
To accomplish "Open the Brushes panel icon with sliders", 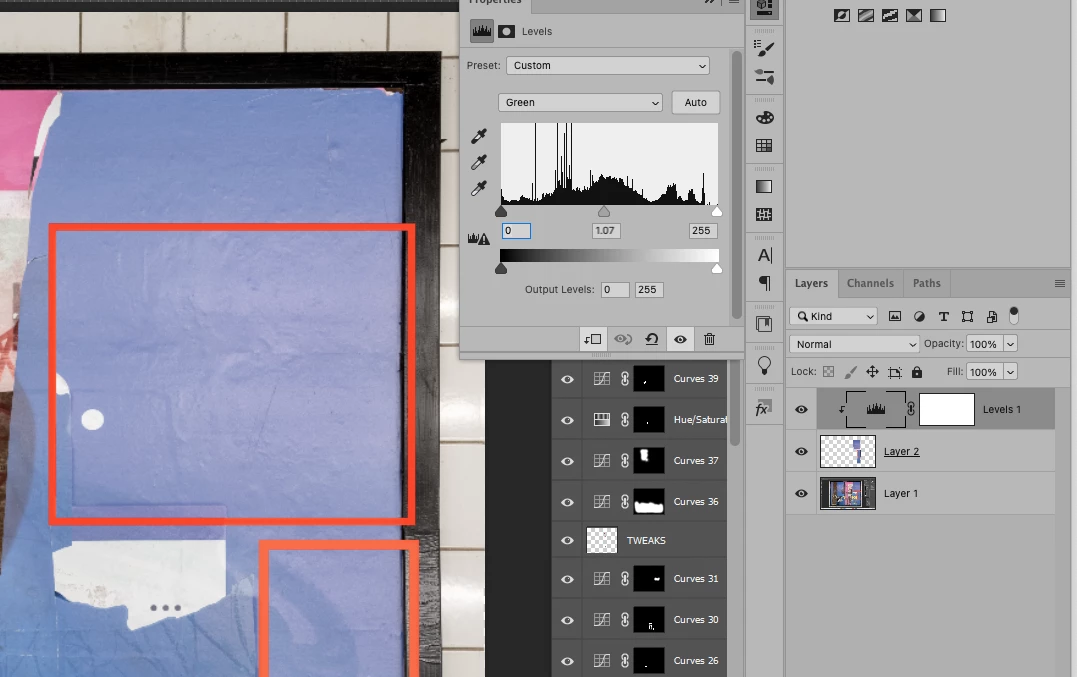I will click(764, 76).
